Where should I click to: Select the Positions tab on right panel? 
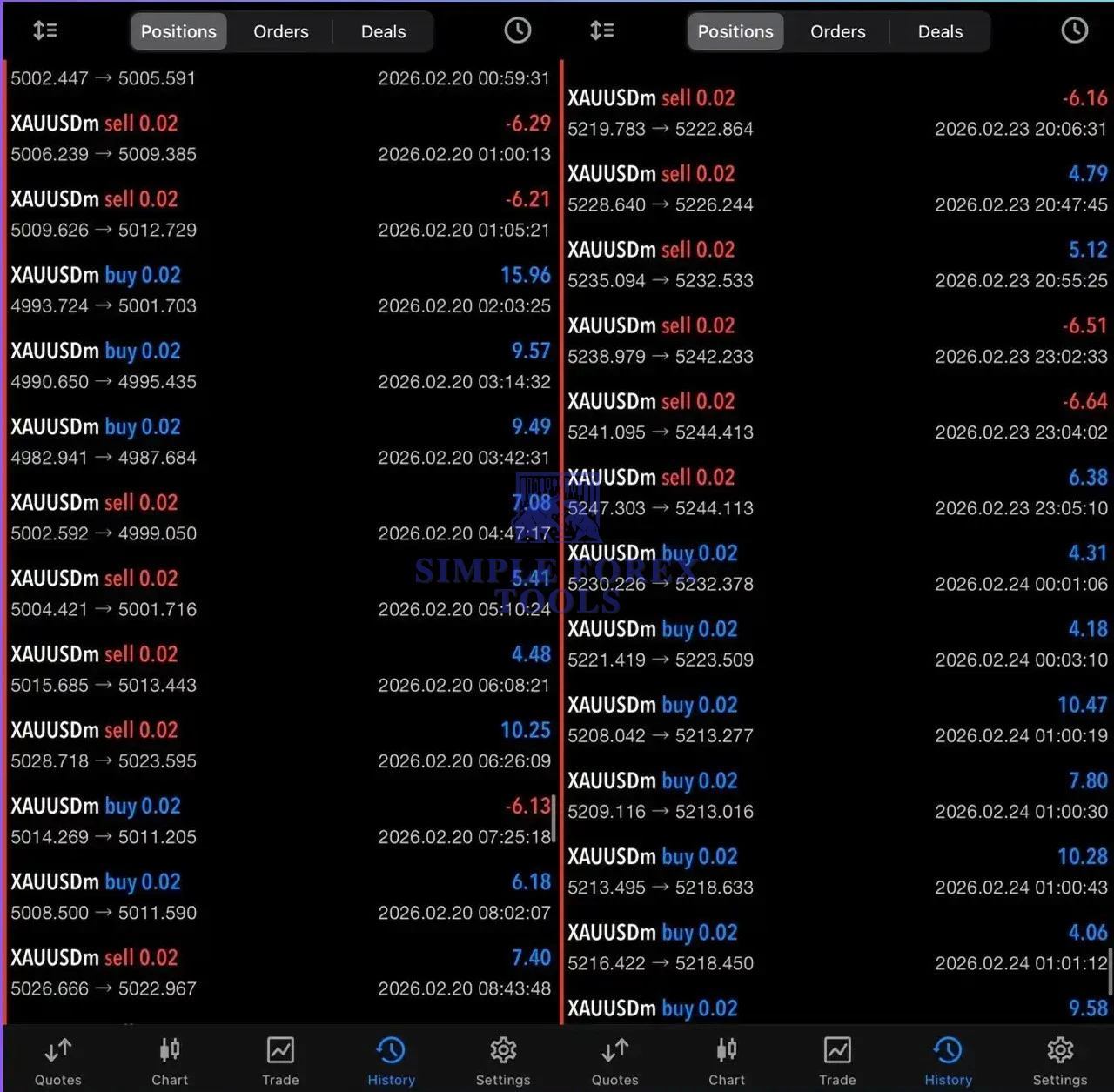click(735, 30)
